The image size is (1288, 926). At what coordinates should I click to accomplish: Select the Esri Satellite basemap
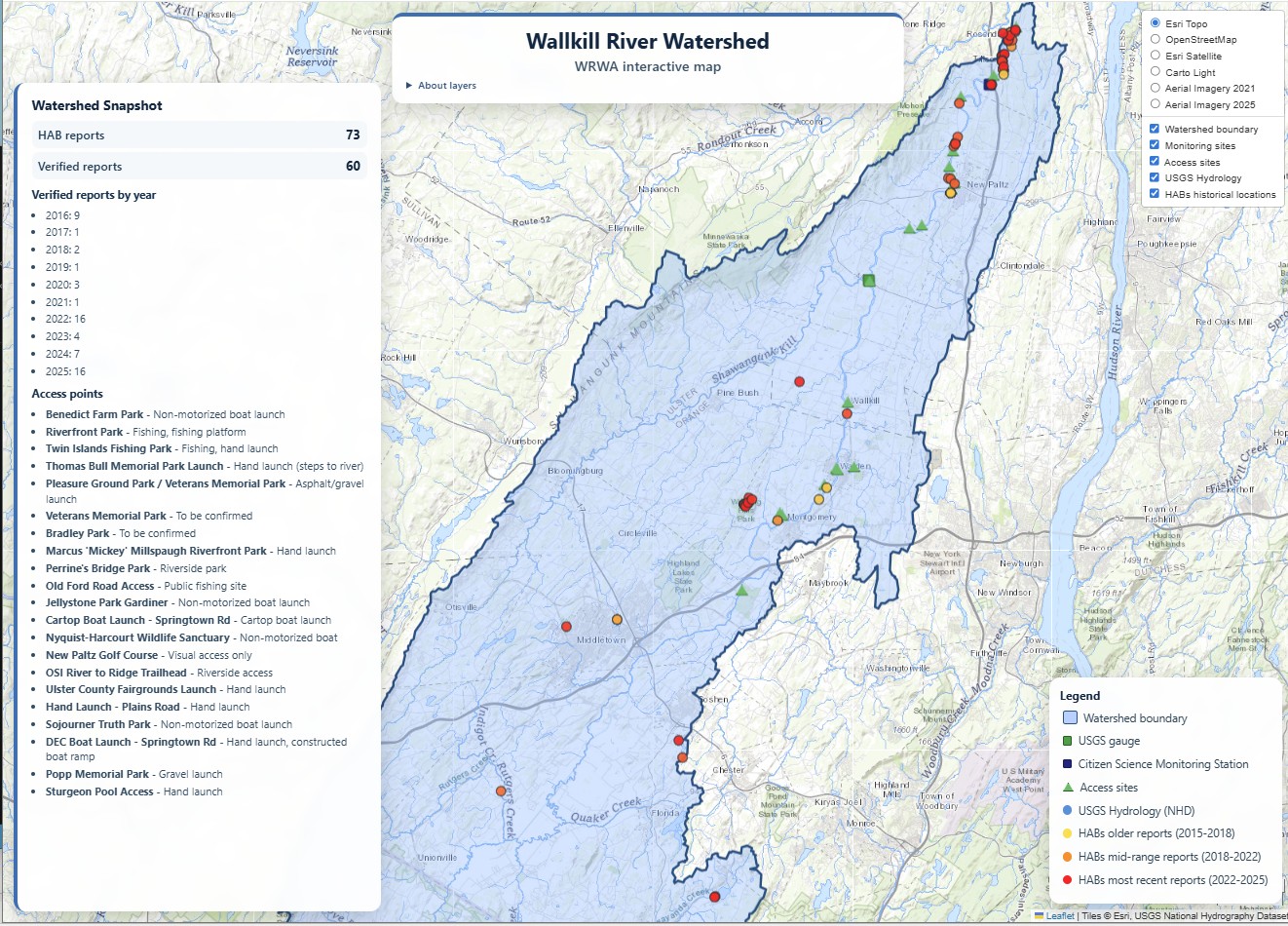tap(1155, 56)
